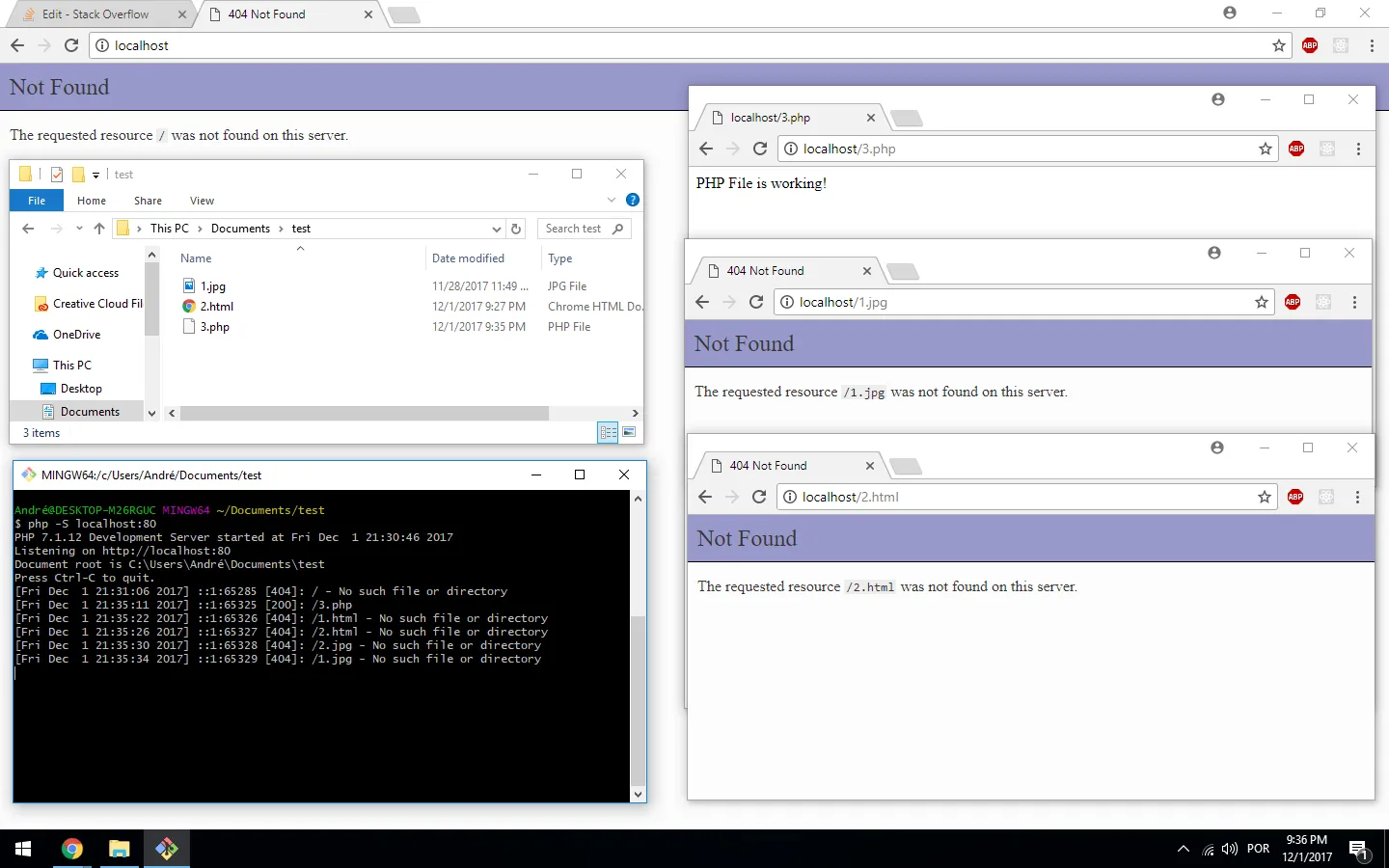Reload the localhost/2.html window
The image size is (1389, 868).
click(x=759, y=497)
